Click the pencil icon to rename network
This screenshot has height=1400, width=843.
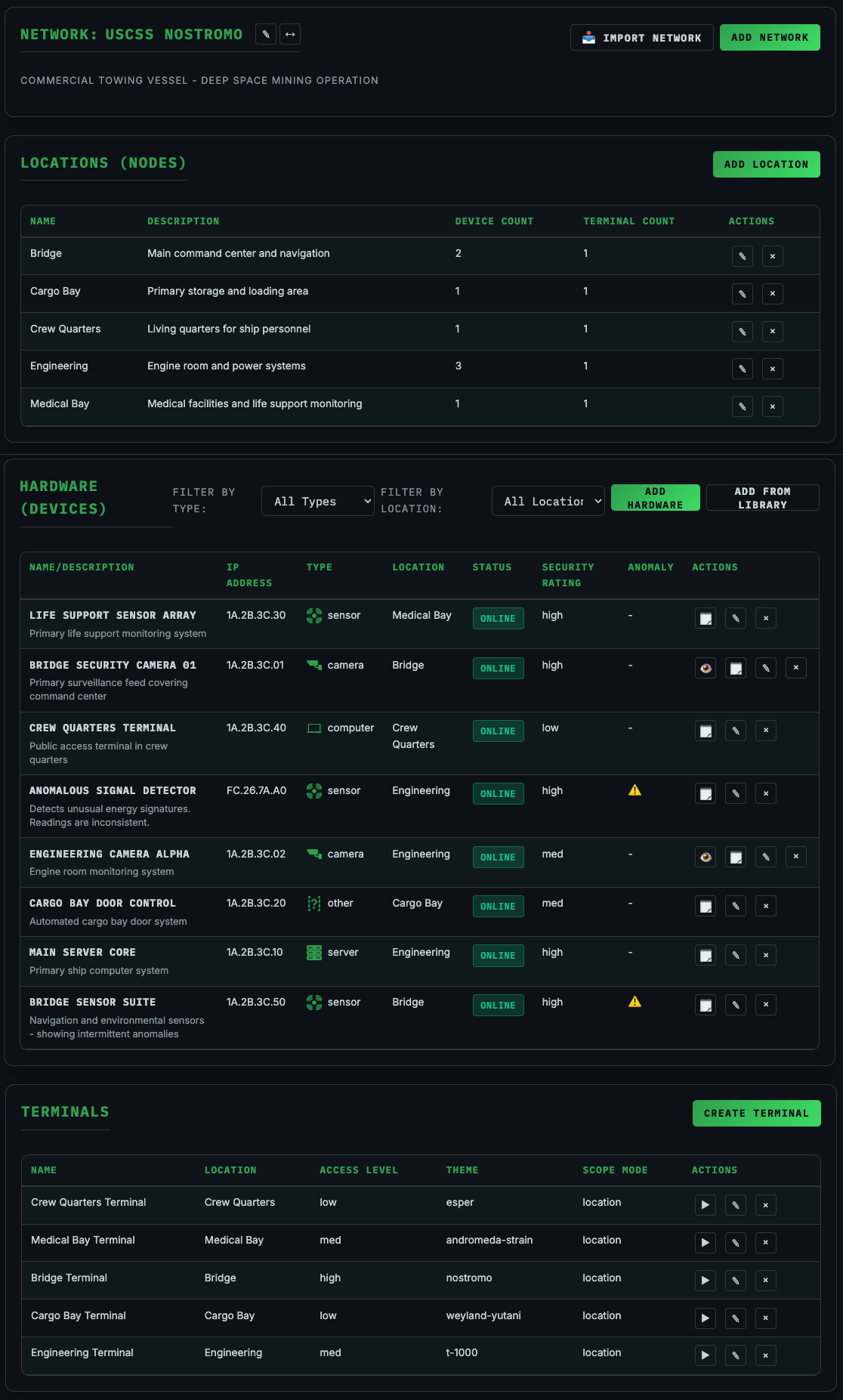266,34
